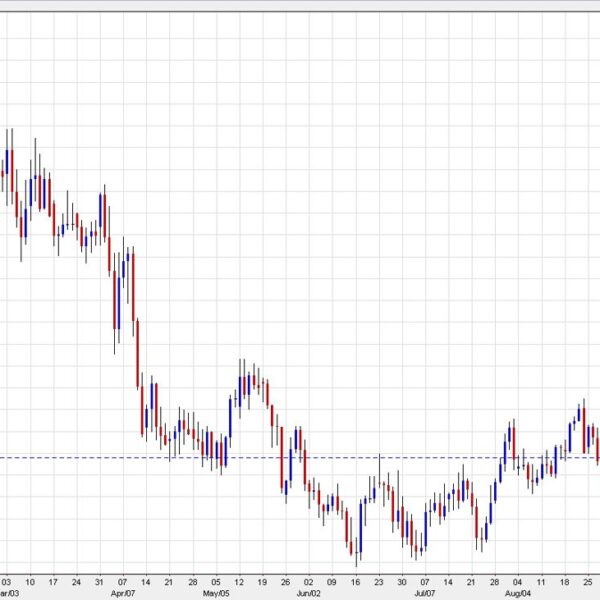Screen dimensions: 600x600
Task: Click the highest candle in early March
Action: pos(10,158)
